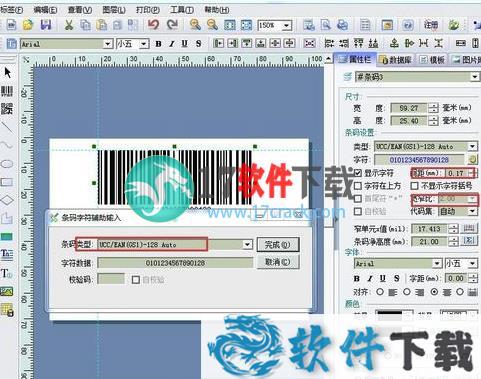Zoom out with the magnifier minus icon

pyautogui.click(x=212, y=25)
